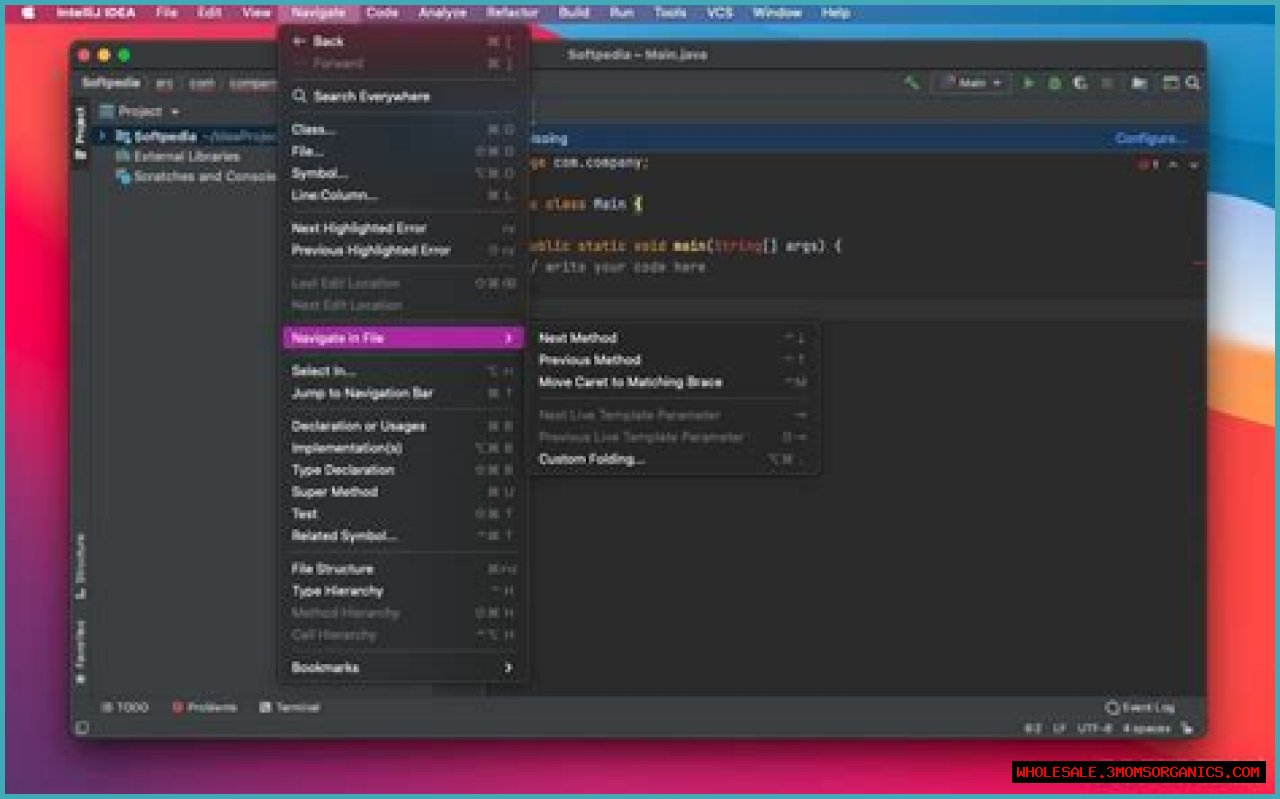The height and width of the screenshot is (799, 1280).
Task: Choose Type Declaration menu entry
Action: 403,470
